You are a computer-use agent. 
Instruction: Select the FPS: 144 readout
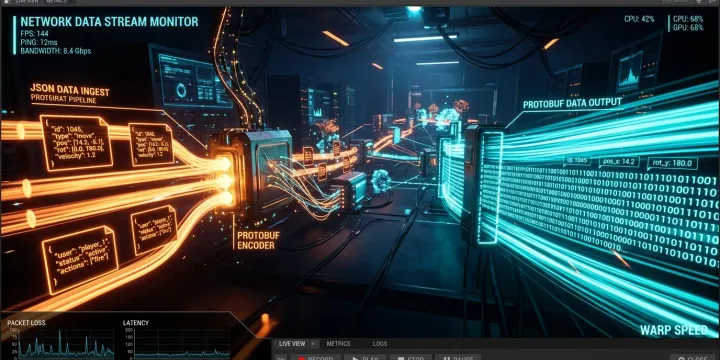[x=34, y=34]
